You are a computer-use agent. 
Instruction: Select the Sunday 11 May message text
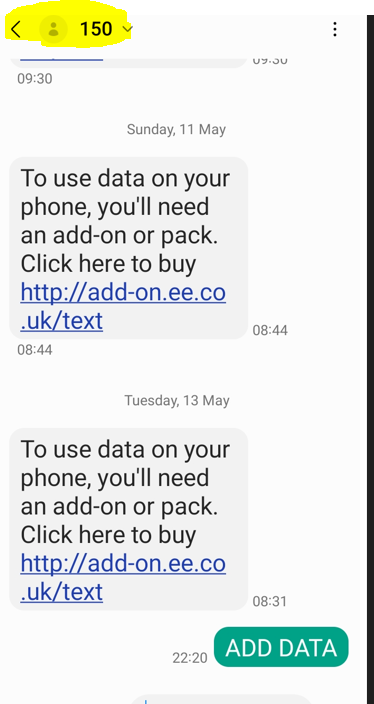(128, 248)
